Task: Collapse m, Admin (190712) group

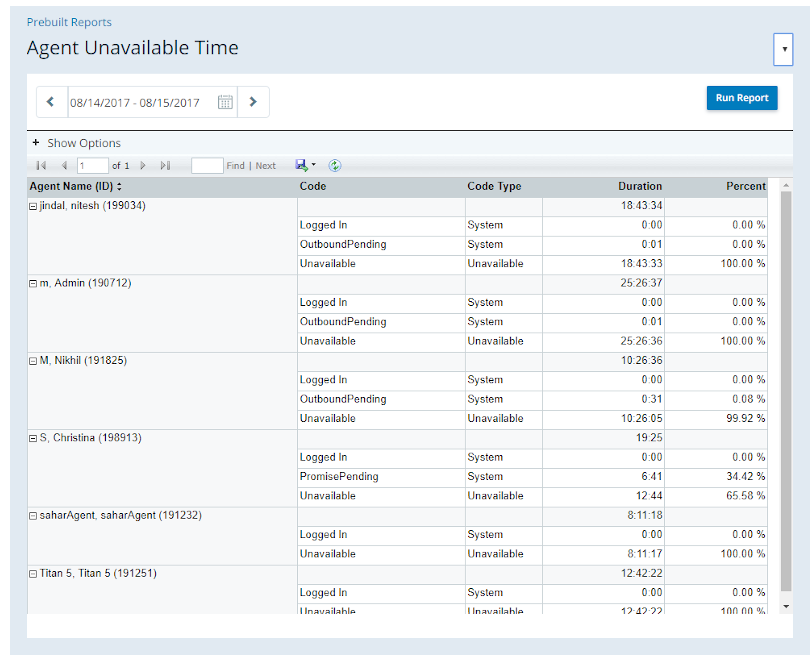Action: pos(33,284)
